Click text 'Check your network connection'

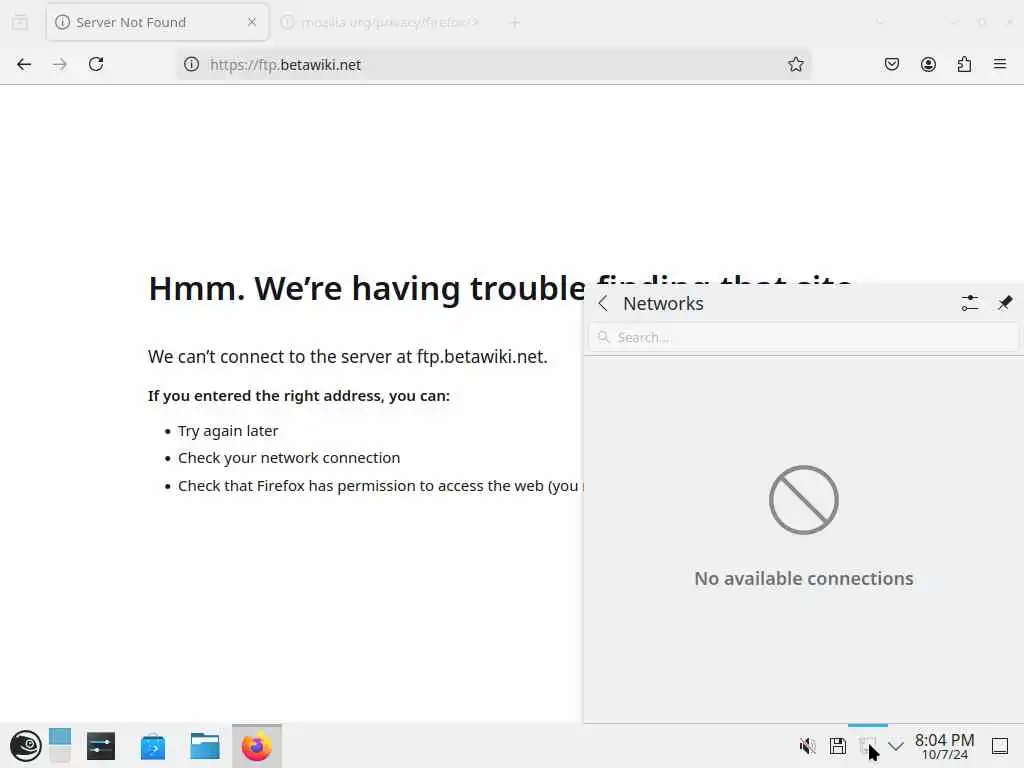pyautogui.click(x=289, y=458)
